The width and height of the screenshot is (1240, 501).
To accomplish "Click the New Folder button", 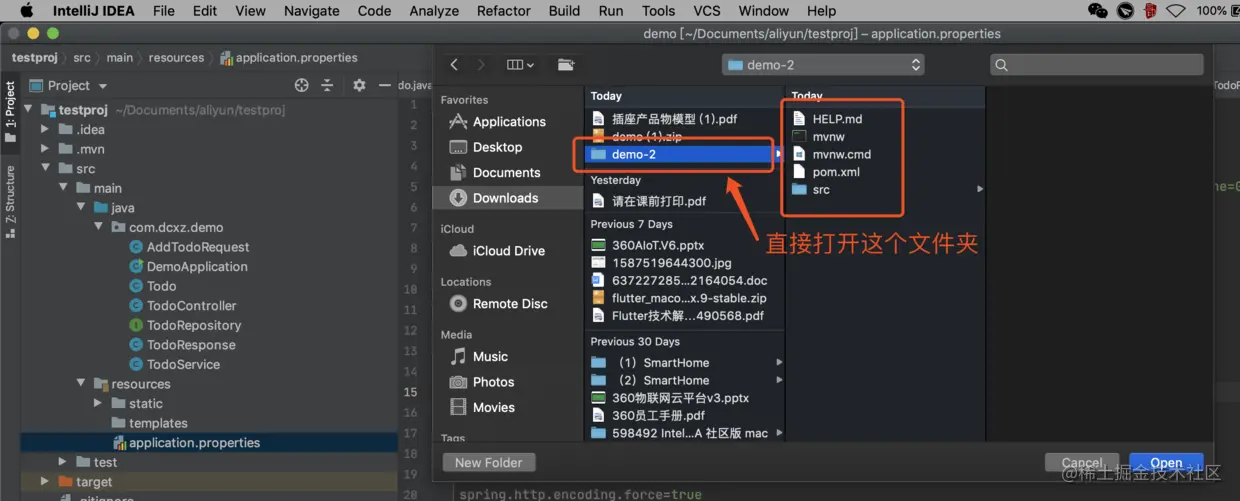I will [489, 462].
